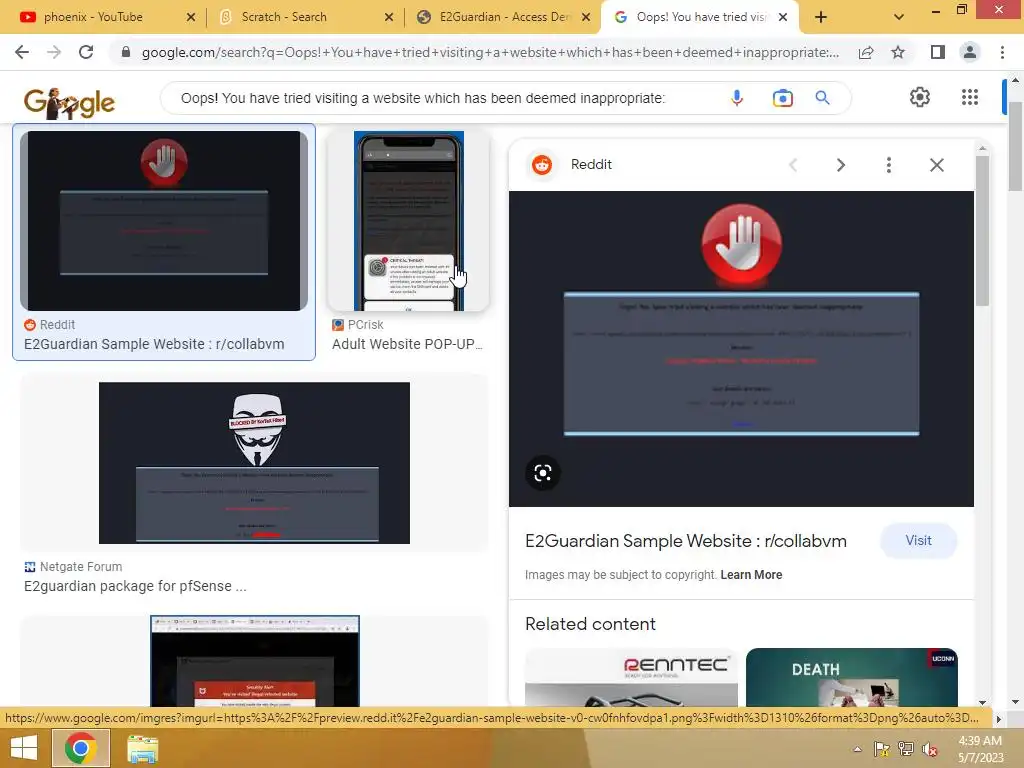Image resolution: width=1024 pixels, height=768 pixels.
Task: Click the network tray icon
Action: tap(905, 749)
